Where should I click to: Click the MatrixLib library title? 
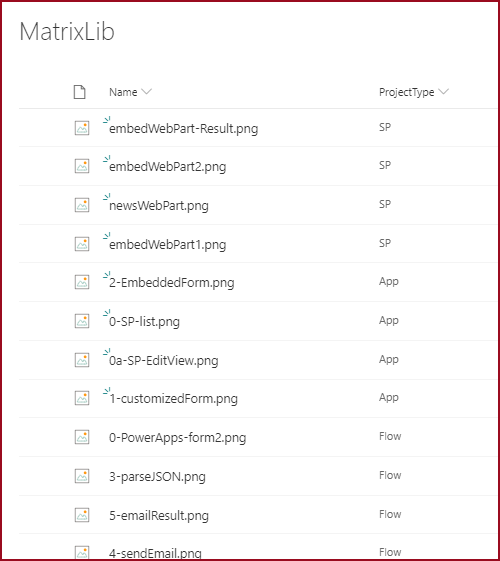point(67,31)
